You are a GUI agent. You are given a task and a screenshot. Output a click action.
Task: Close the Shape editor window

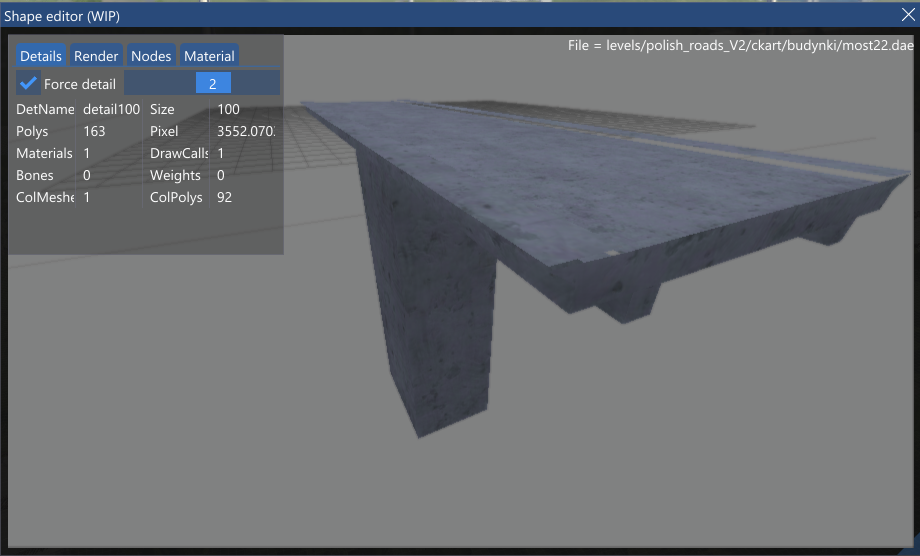[907, 15]
